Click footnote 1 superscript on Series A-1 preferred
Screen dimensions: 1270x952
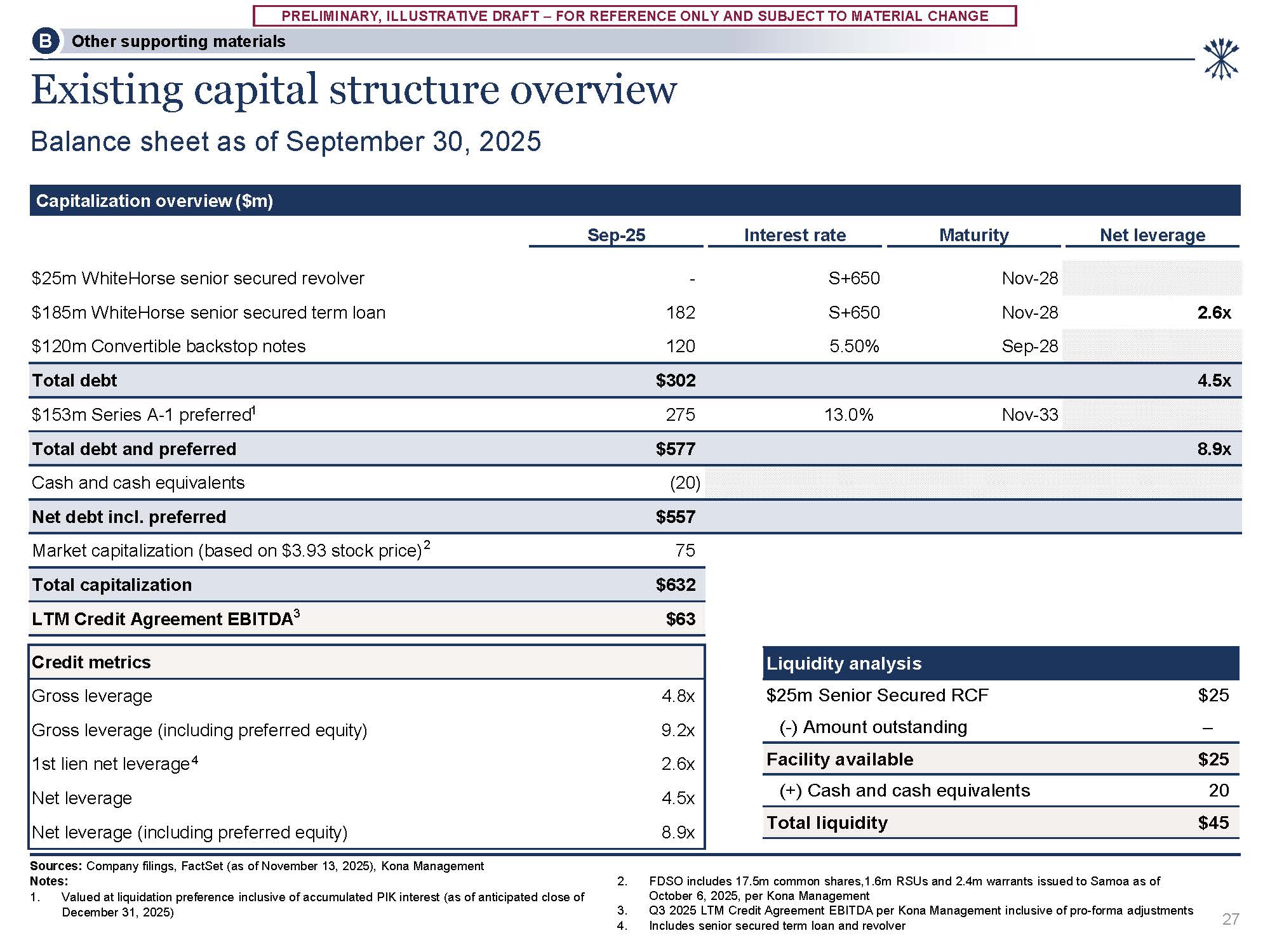tap(254, 410)
